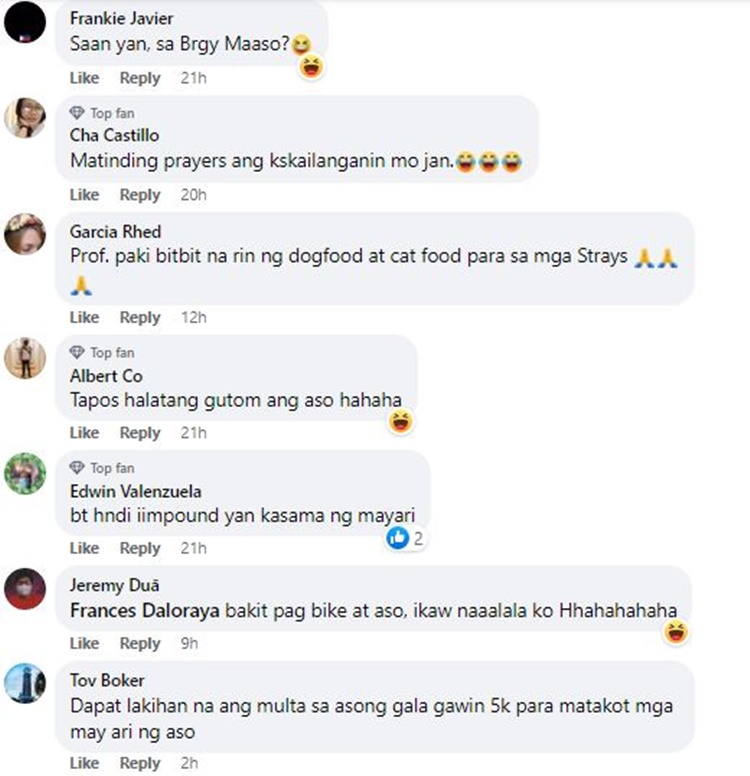Open Cha Castillo's profile avatar
Image resolution: width=750 pixels, height=776 pixels.
click(x=25, y=118)
